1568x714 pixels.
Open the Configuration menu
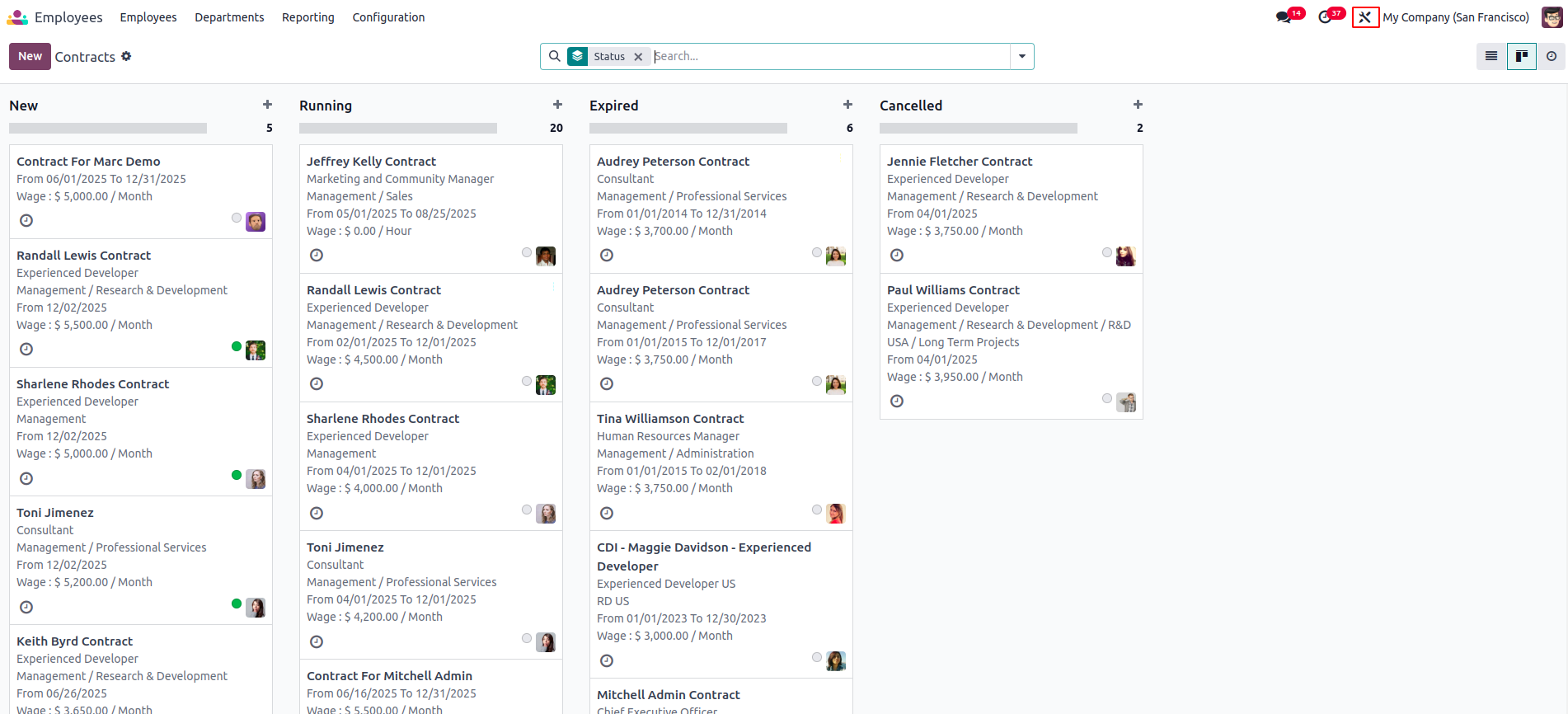[388, 17]
